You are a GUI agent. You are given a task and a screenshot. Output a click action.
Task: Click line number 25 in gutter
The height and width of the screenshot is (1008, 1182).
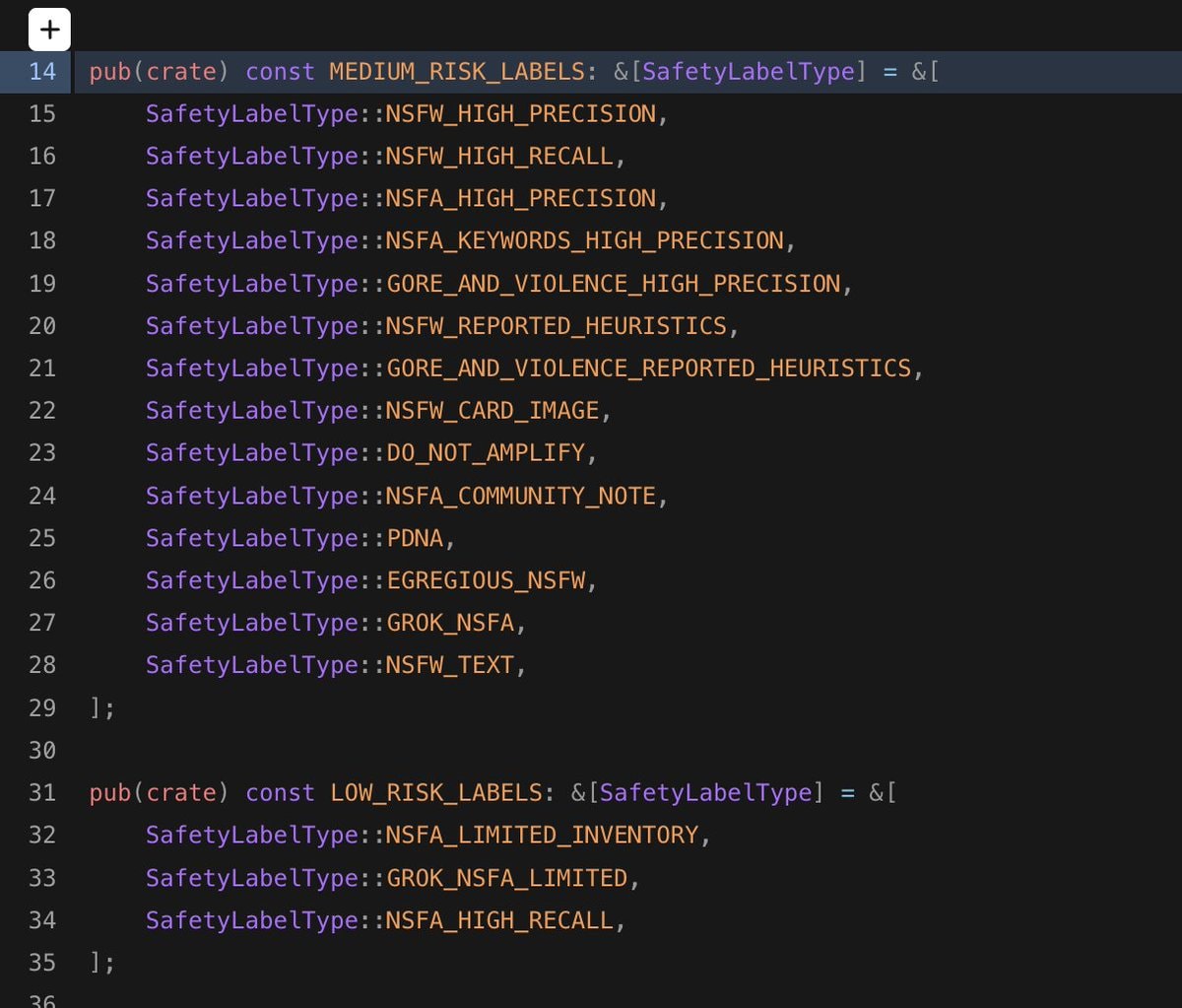pos(42,538)
